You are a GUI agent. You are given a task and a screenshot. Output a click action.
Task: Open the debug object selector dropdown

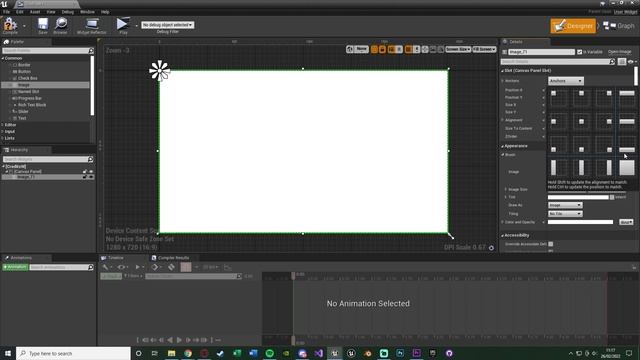(167, 25)
